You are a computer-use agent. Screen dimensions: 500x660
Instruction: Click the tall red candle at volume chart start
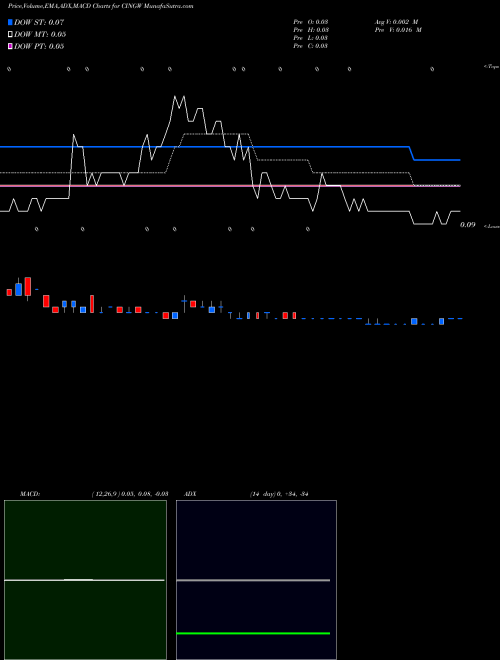click(28, 287)
